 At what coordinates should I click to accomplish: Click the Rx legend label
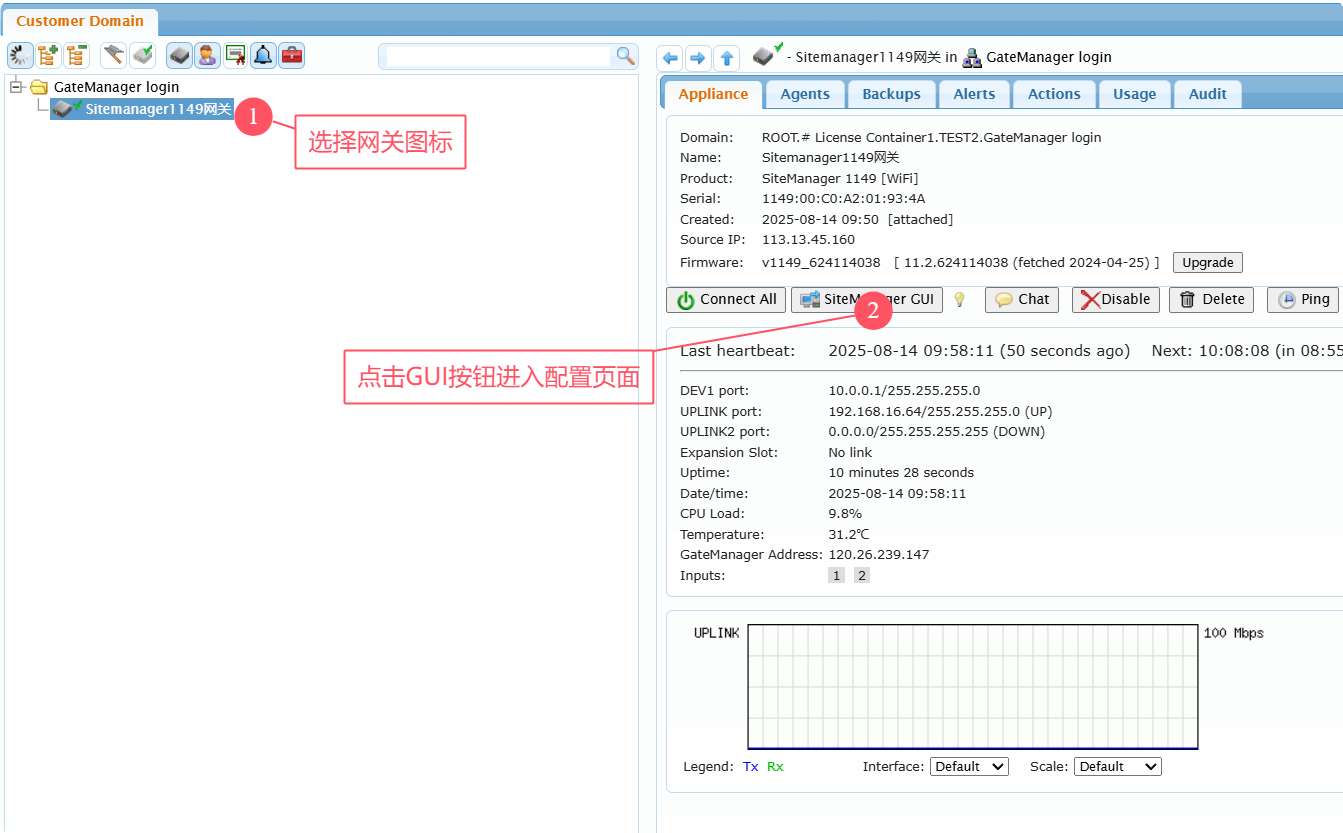coord(775,766)
